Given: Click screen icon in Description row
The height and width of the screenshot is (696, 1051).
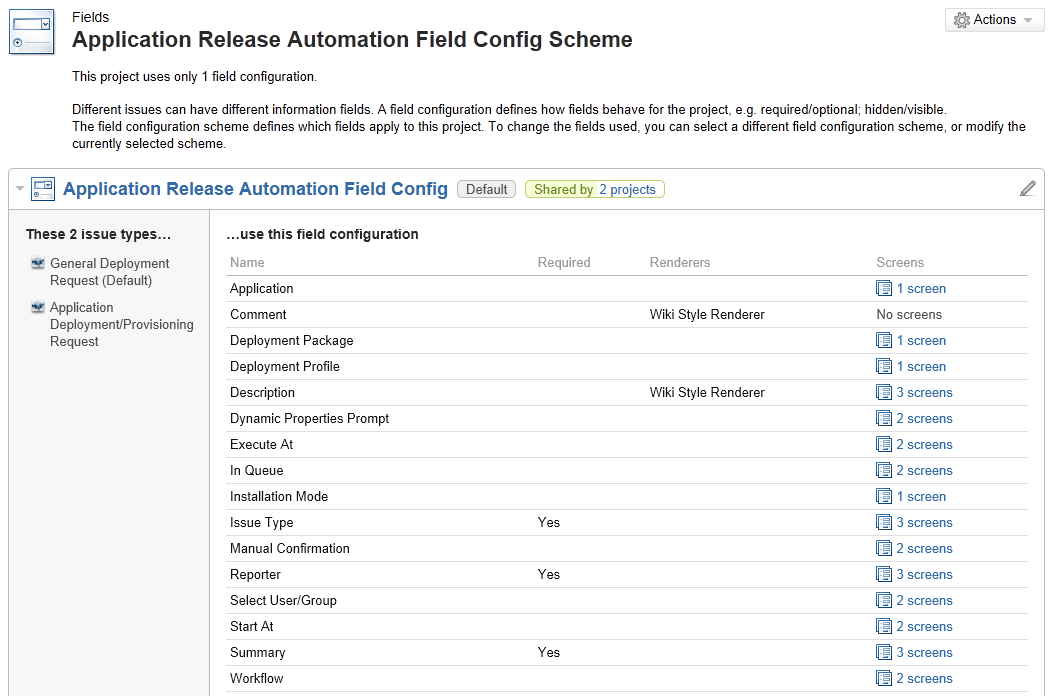Looking at the screenshot, I should pos(883,392).
